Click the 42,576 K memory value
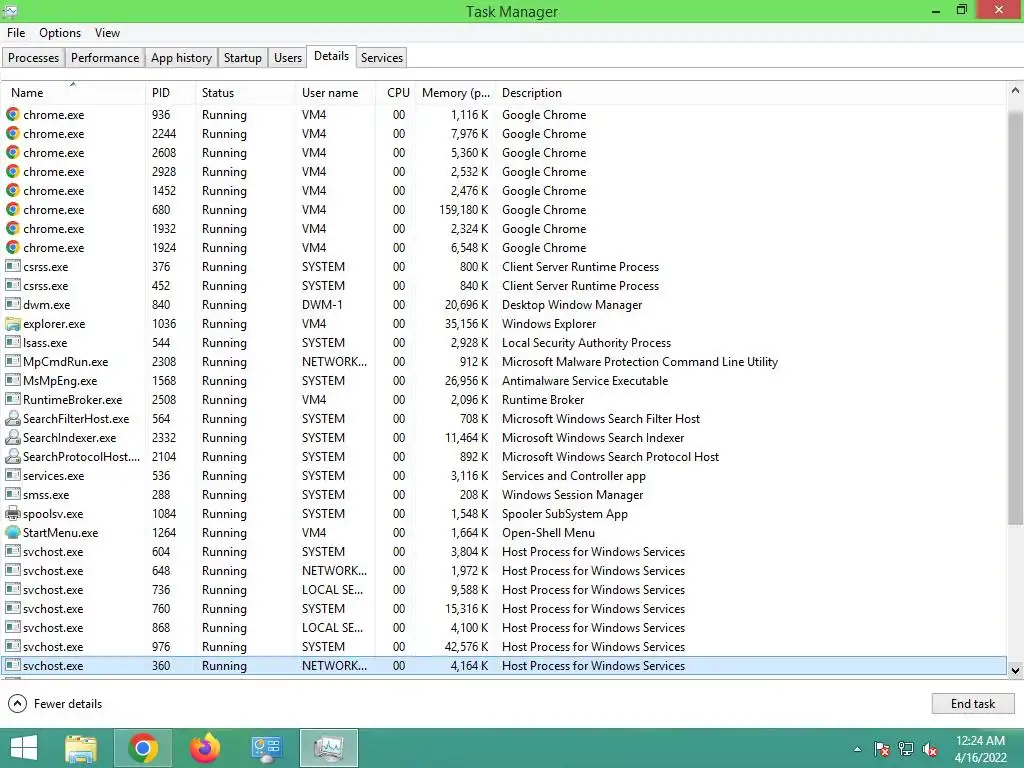The height and width of the screenshot is (768, 1024). [467, 647]
